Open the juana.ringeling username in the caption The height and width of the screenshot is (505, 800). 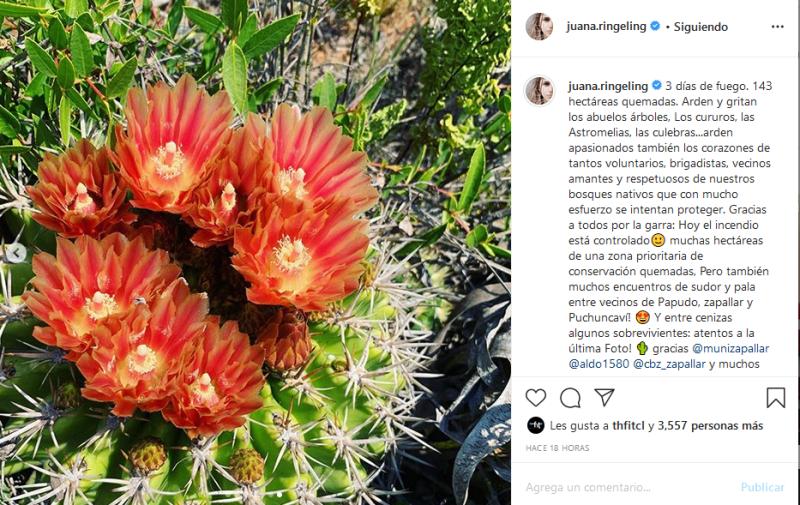[607, 86]
